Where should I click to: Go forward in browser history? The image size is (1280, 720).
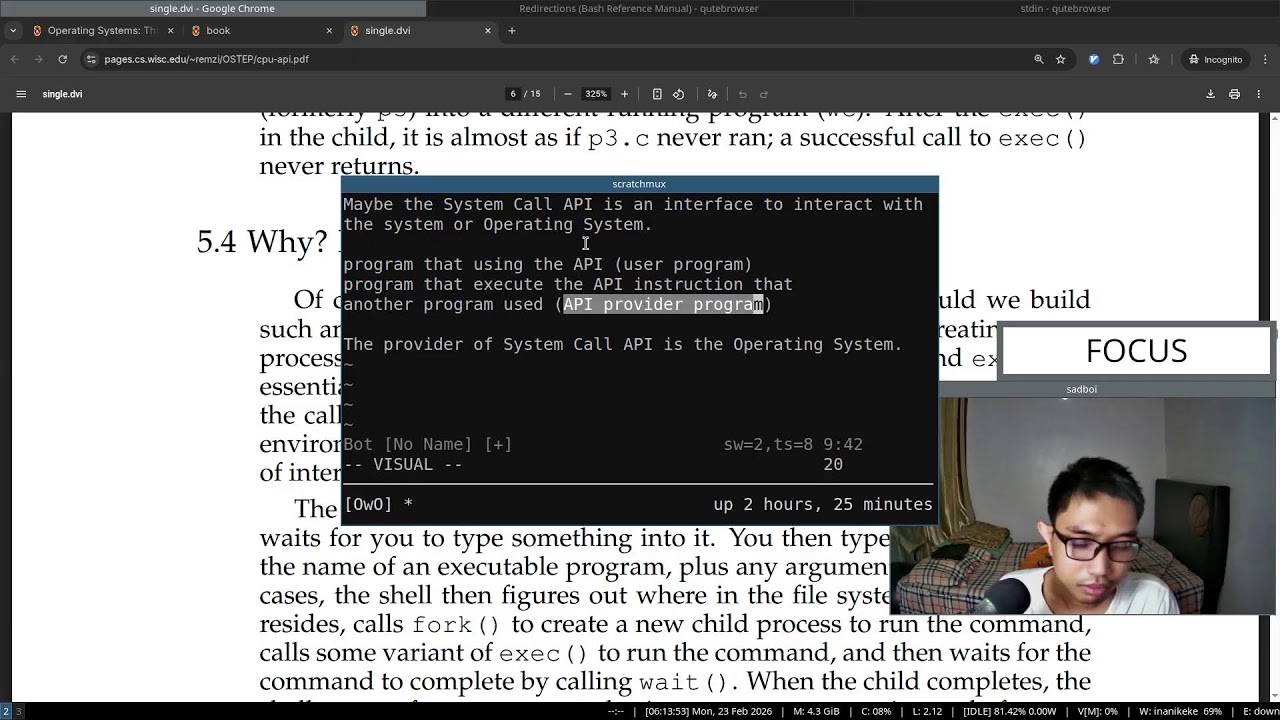(x=39, y=59)
